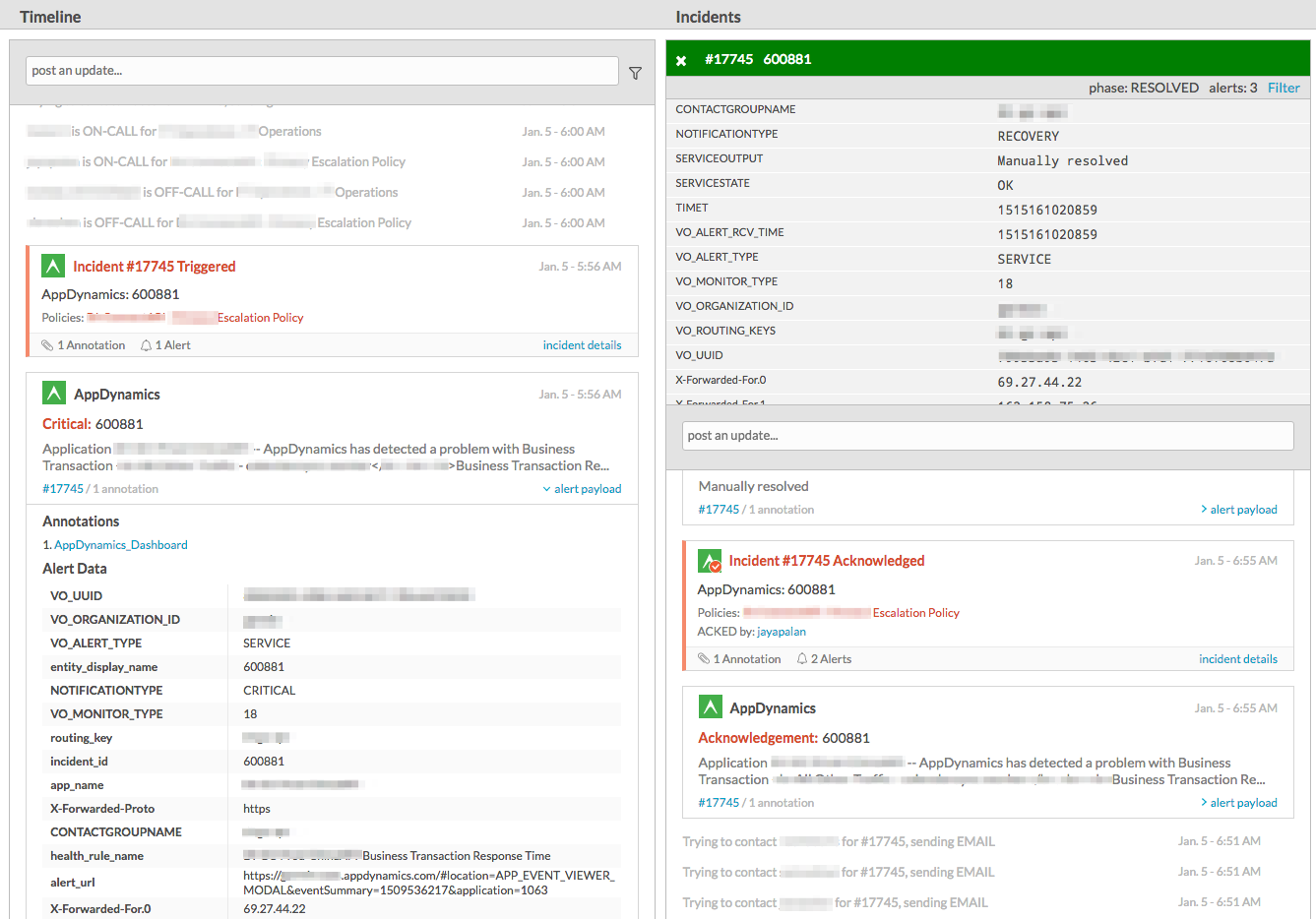Click the Incident #17745 Acknowledged logo icon

[710, 561]
